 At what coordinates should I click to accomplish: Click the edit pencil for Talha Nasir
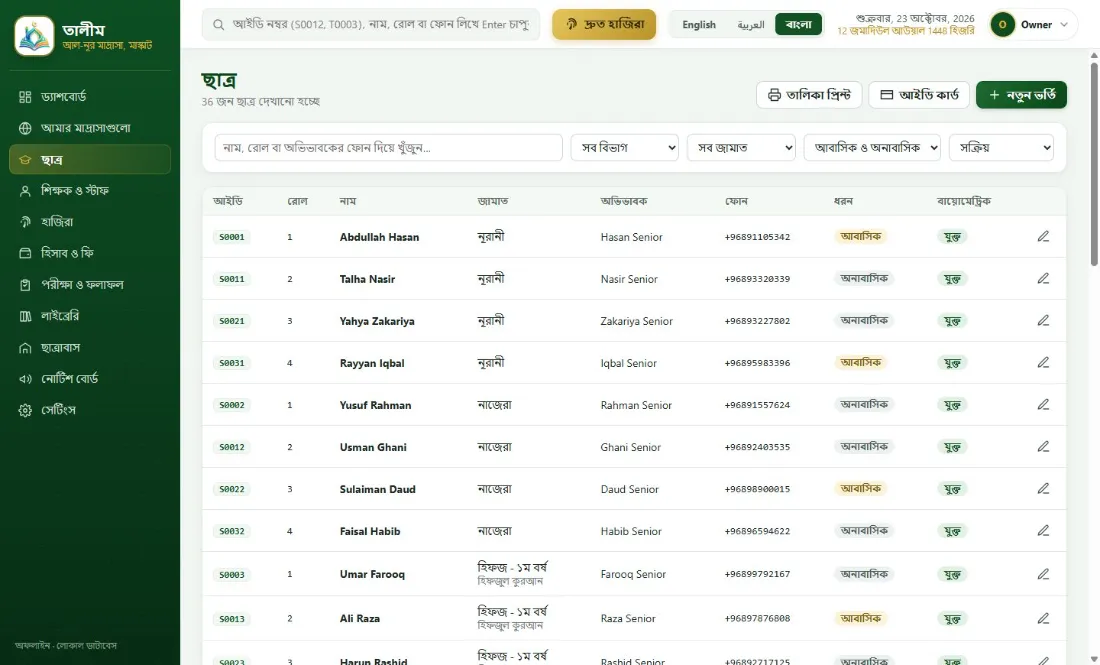pos(1043,278)
